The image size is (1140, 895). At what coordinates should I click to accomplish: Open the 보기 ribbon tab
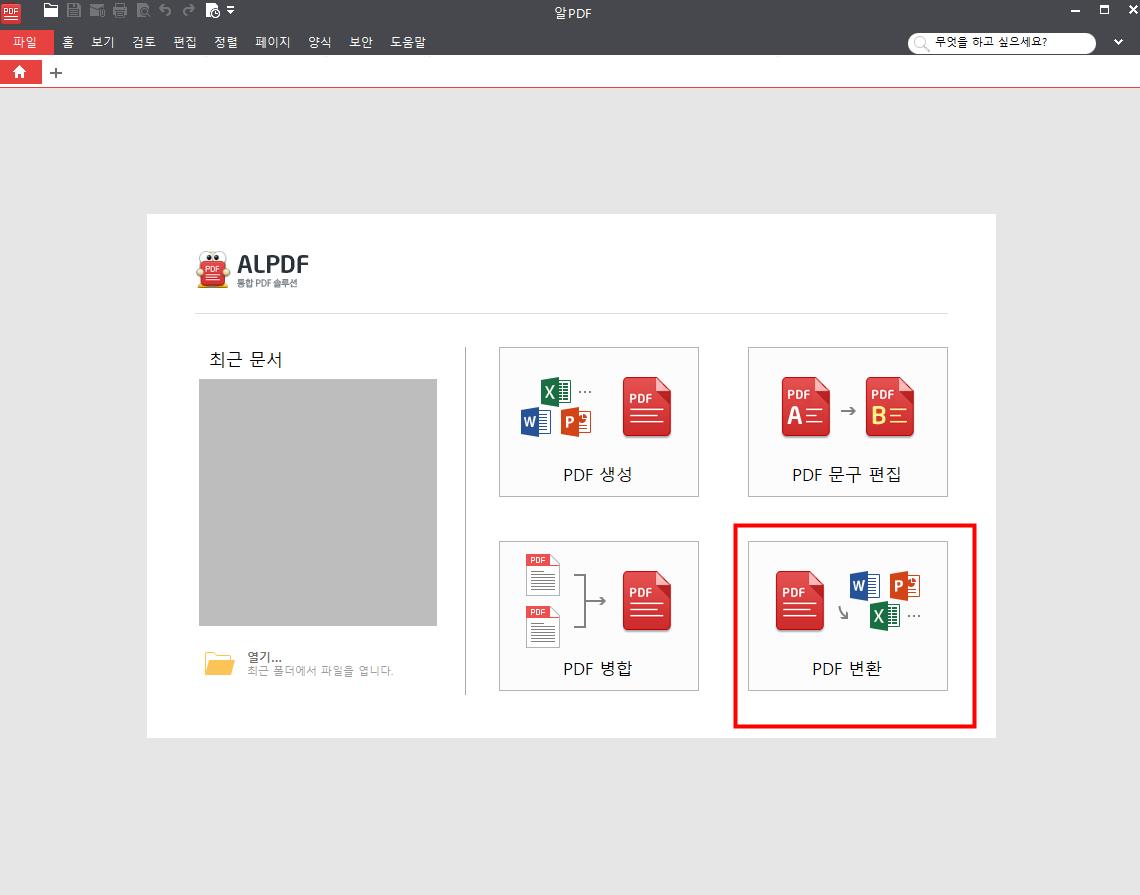click(x=103, y=42)
